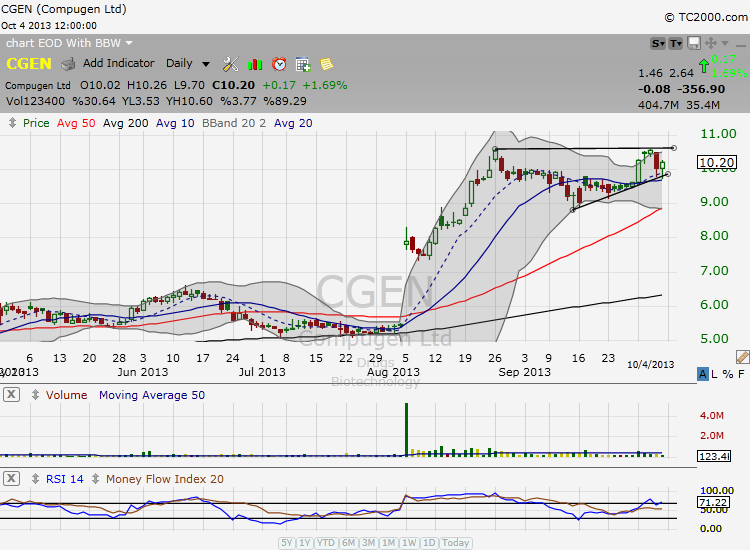Select the Price legend label

pyautogui.click(x=36, y=123)
